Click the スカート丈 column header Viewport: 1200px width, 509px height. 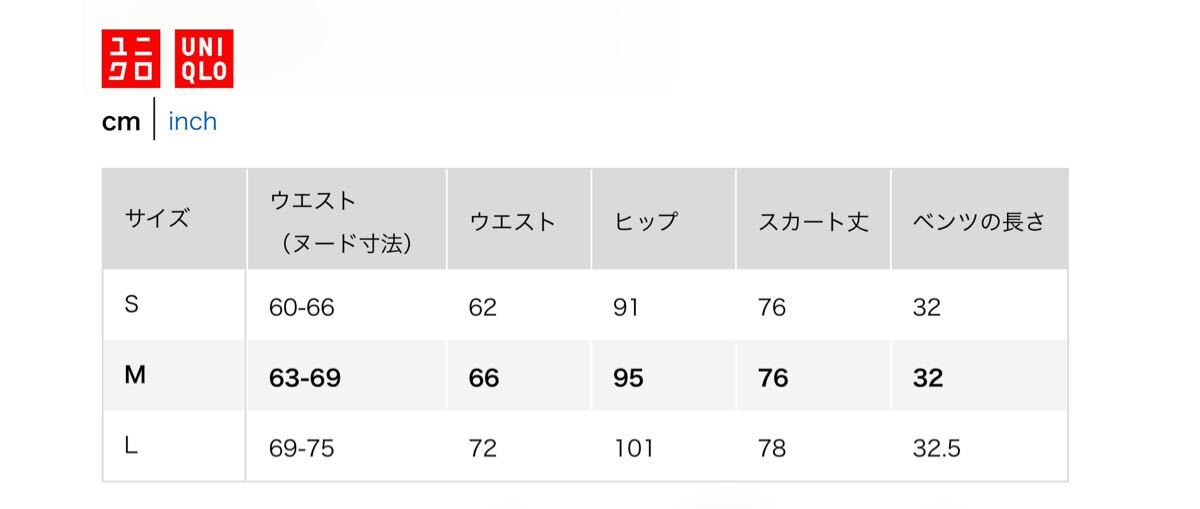coord(813,221)
